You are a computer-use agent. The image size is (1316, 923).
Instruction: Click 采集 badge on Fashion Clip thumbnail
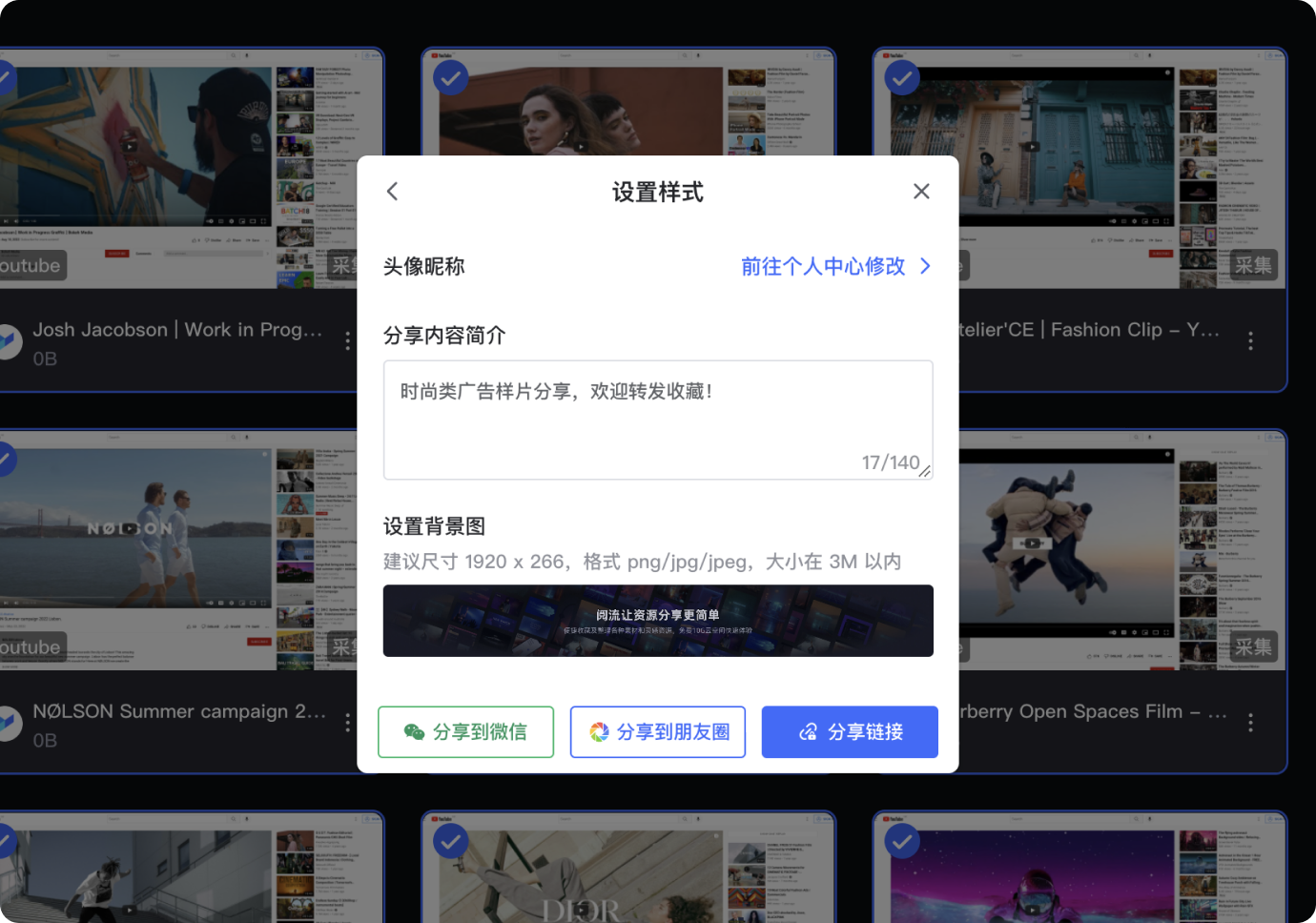tap(1253, 265)
